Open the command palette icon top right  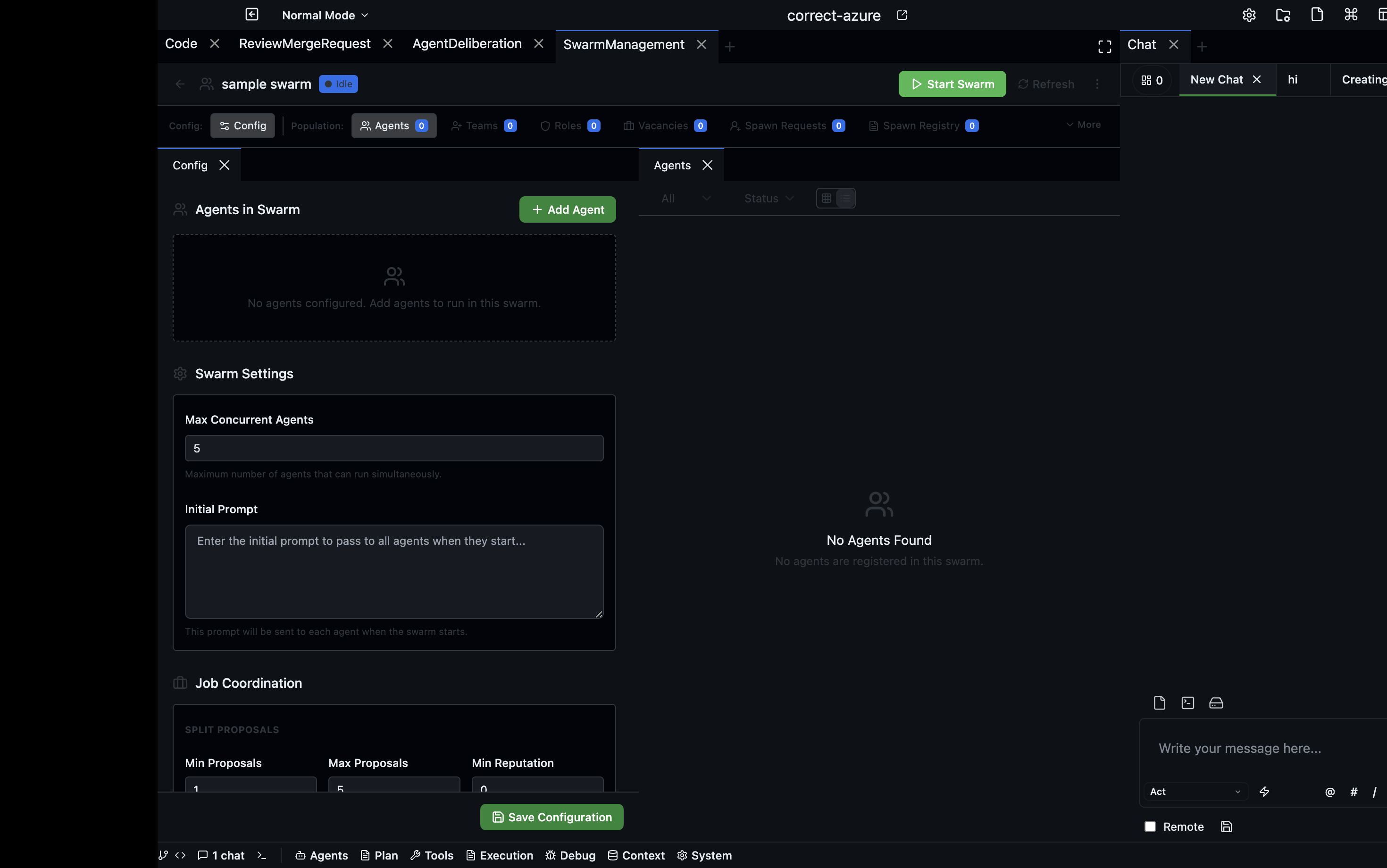coord(1350,15)
